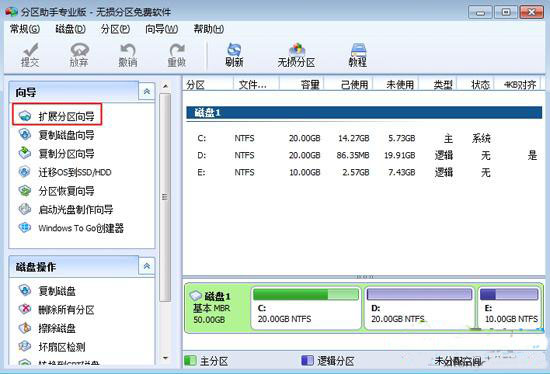The image size is (550, 374).
Task: Click the 撤销 (Undo) toolbar icon
Action: pyautogui.click(x=128, y=55)
